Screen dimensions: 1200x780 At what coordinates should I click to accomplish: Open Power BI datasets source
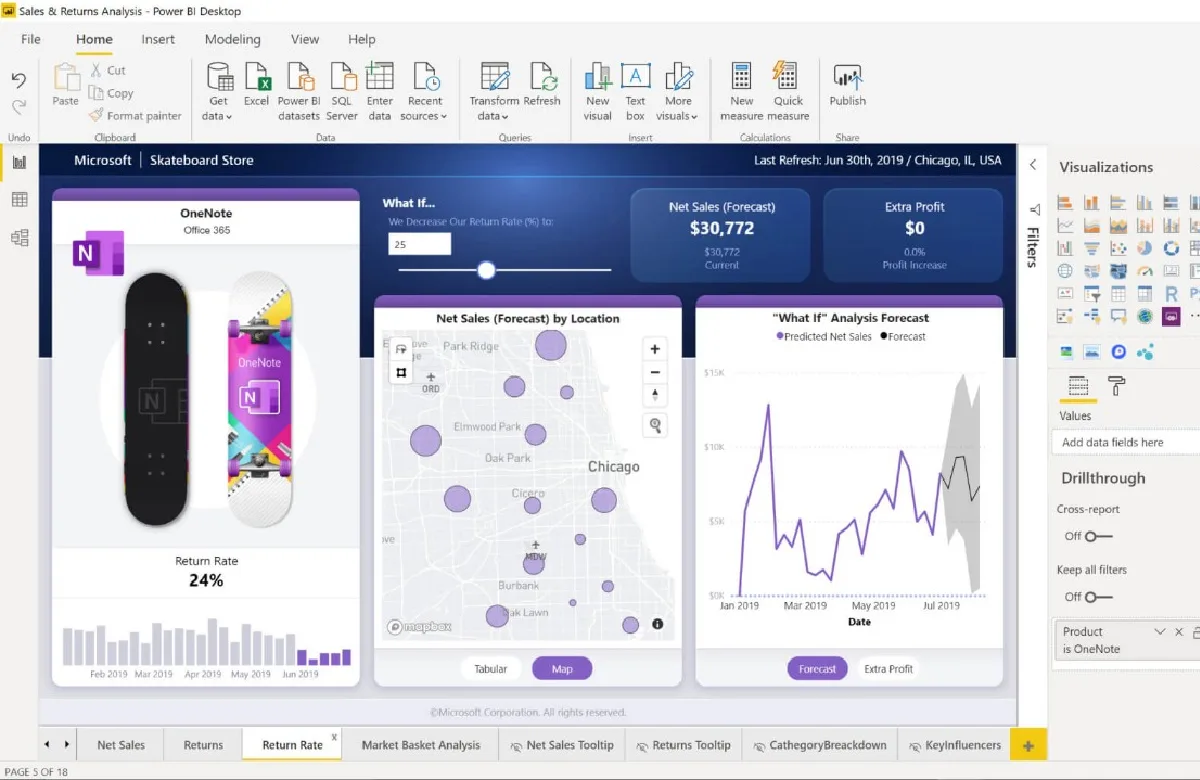(x=299, y=90)
